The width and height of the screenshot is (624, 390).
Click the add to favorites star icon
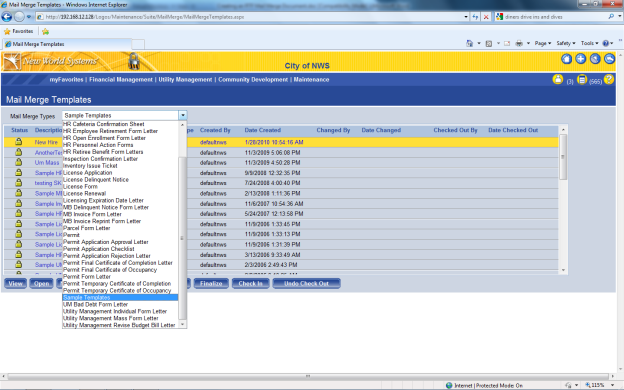(x=45, y=31)
